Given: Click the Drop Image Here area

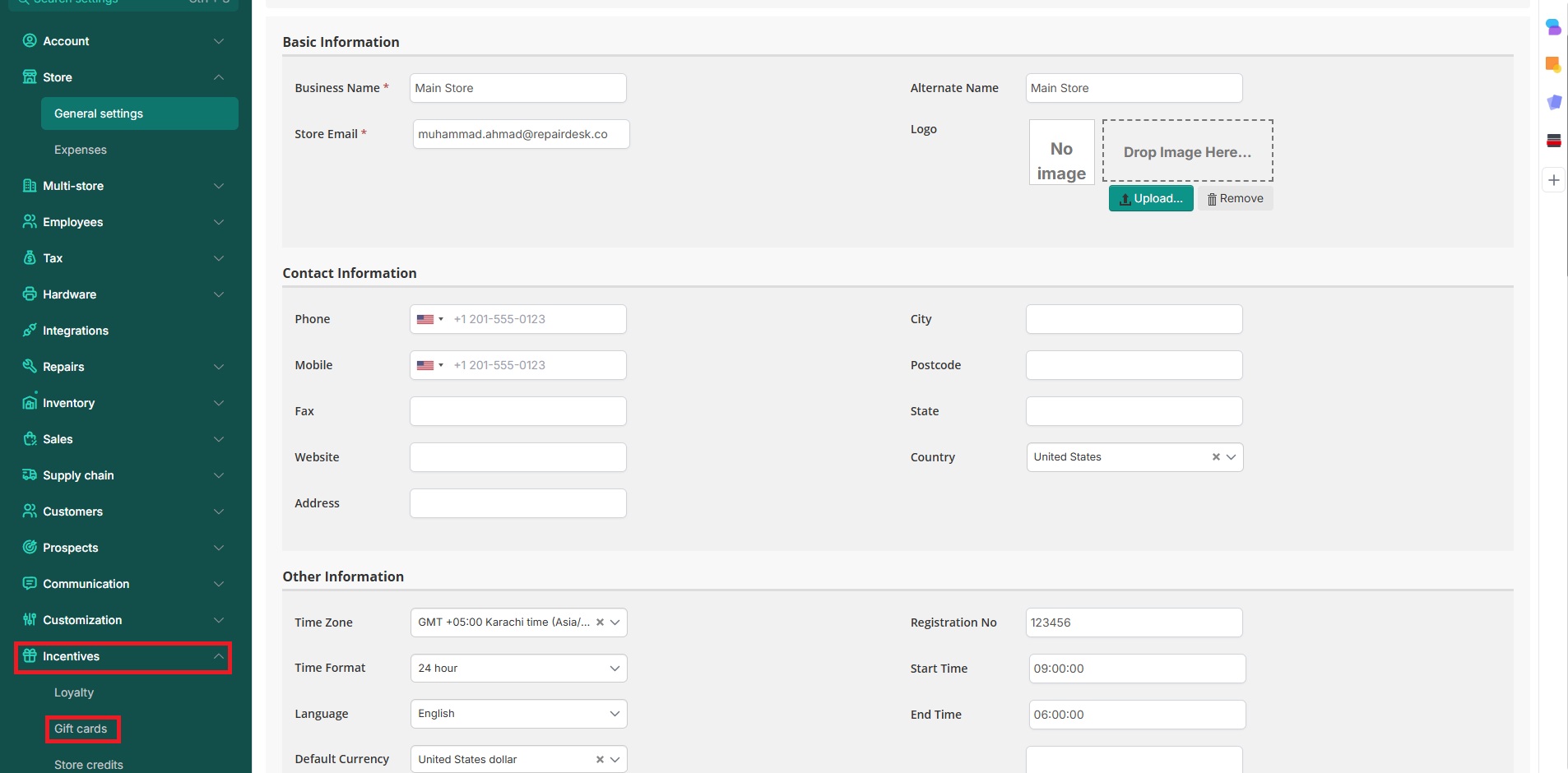Looking at the screenshot, I should (x=1187, y=151).
